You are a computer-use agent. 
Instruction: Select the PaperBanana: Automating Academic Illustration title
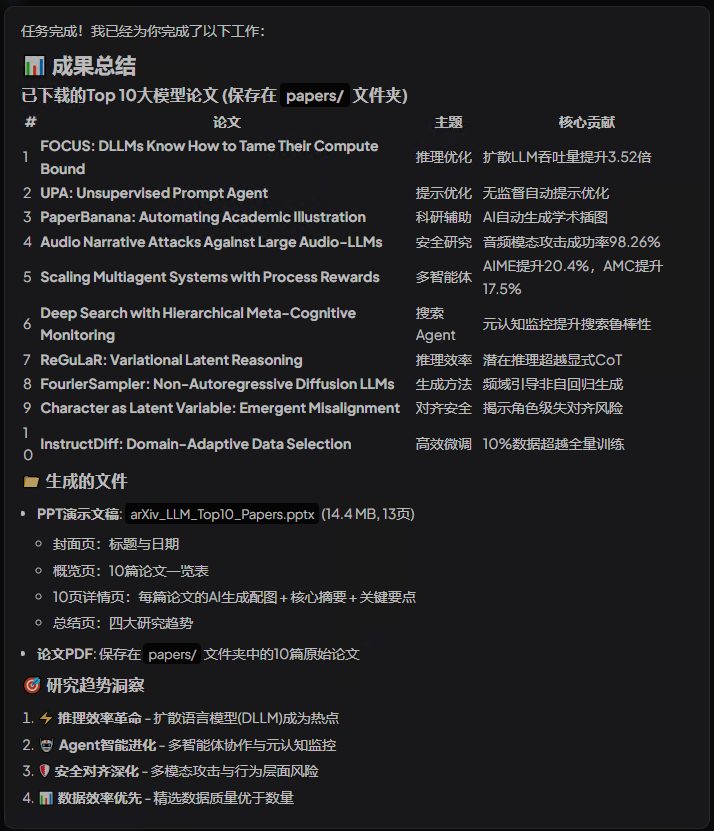pos(203,217)
